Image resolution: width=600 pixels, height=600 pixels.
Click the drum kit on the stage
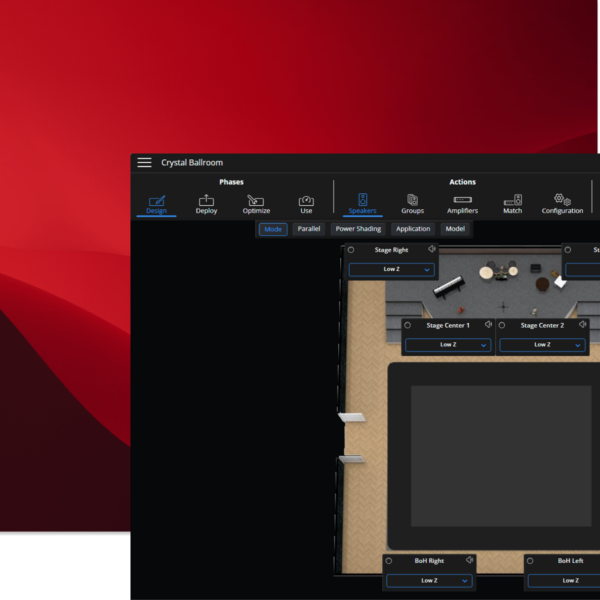(498, 271)
